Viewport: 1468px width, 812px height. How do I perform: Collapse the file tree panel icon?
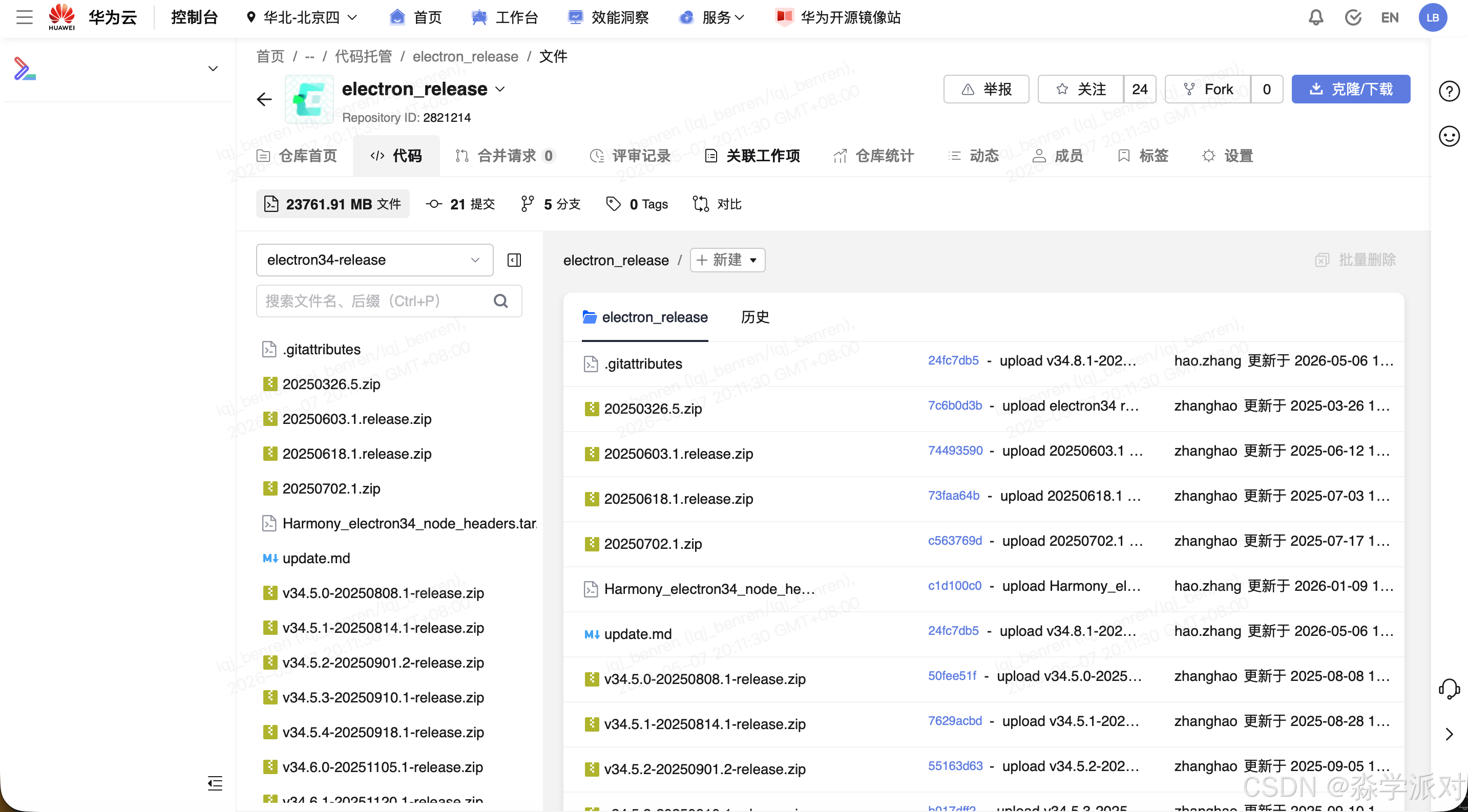(x=514, y=260)
